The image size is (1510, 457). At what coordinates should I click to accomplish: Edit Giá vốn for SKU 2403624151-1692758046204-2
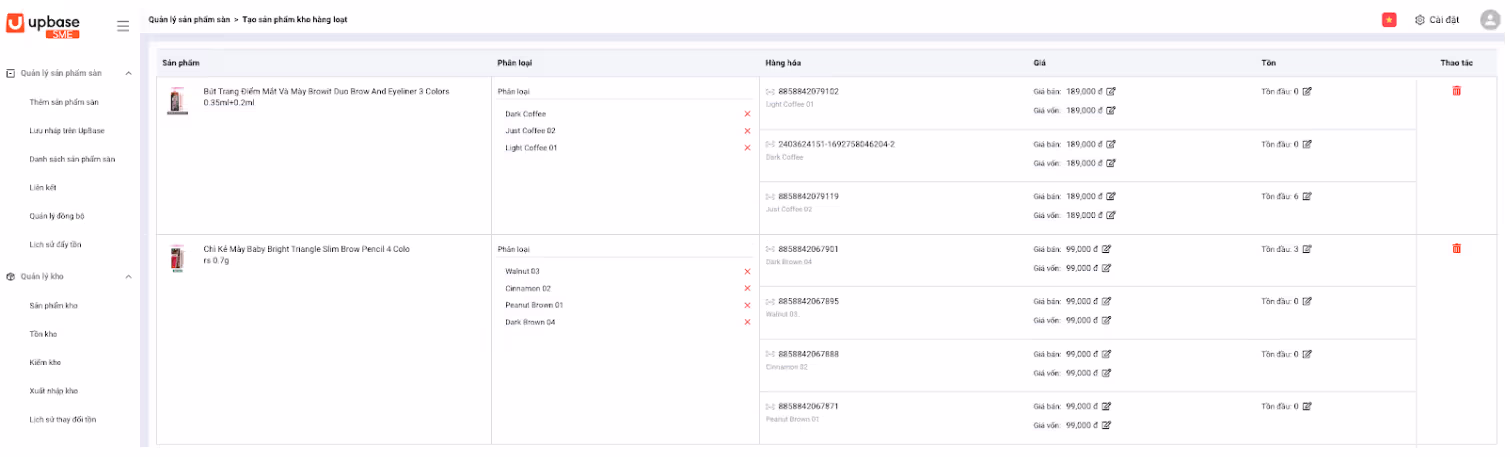1111,163
